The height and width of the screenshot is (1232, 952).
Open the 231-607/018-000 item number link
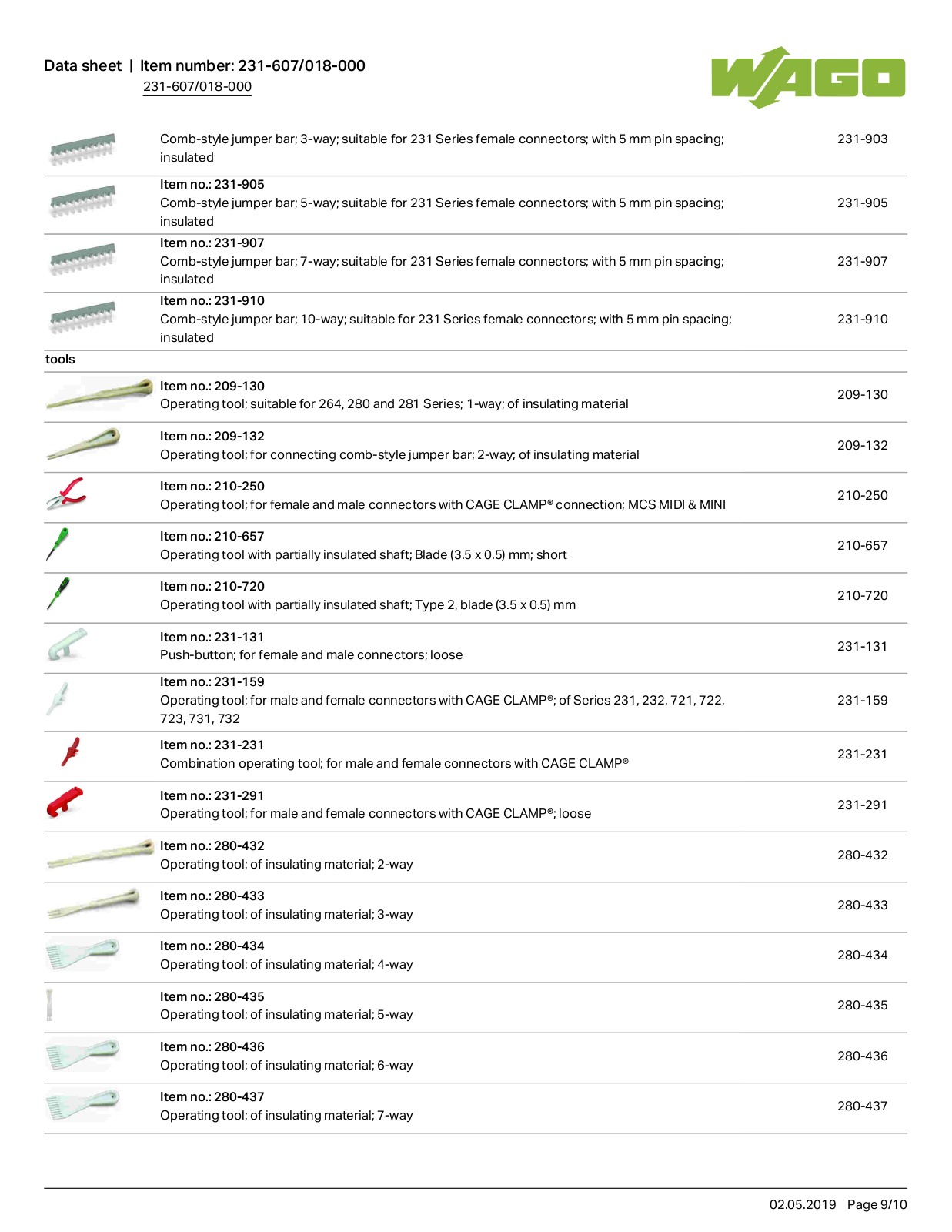coord(197,86)
